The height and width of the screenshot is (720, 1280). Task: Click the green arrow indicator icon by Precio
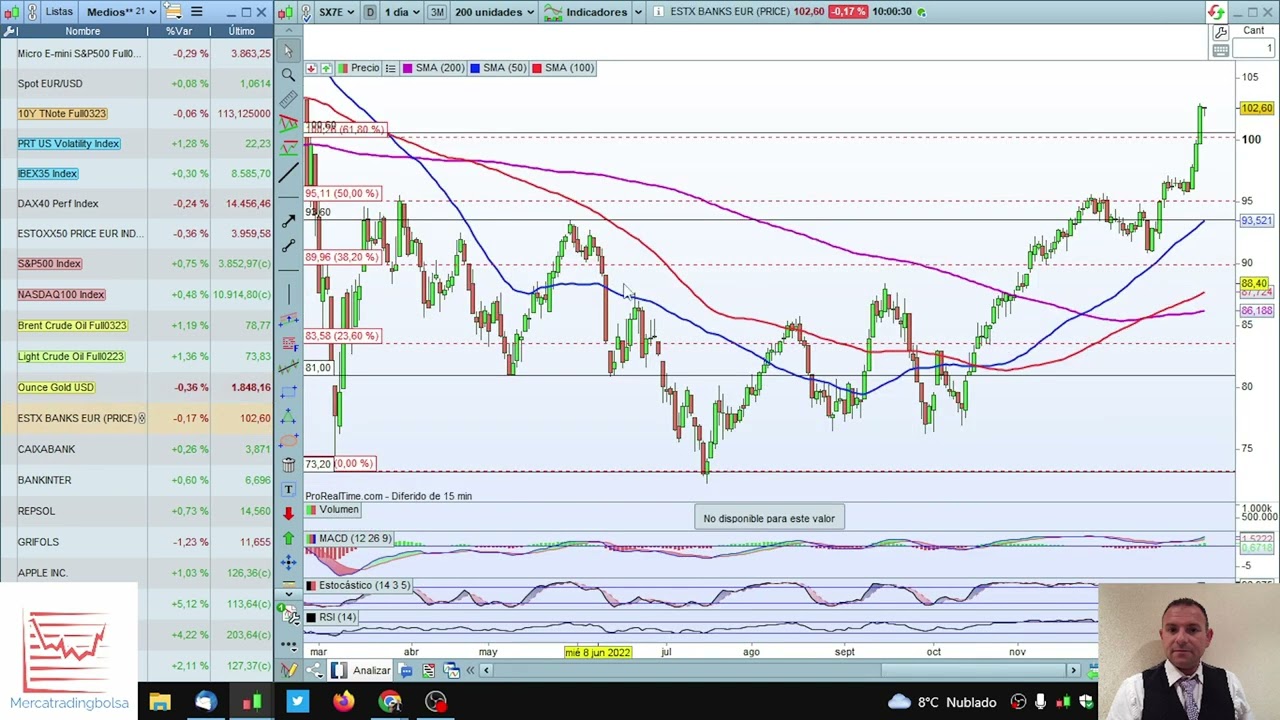pyautogui.click(x=325, y=68)
